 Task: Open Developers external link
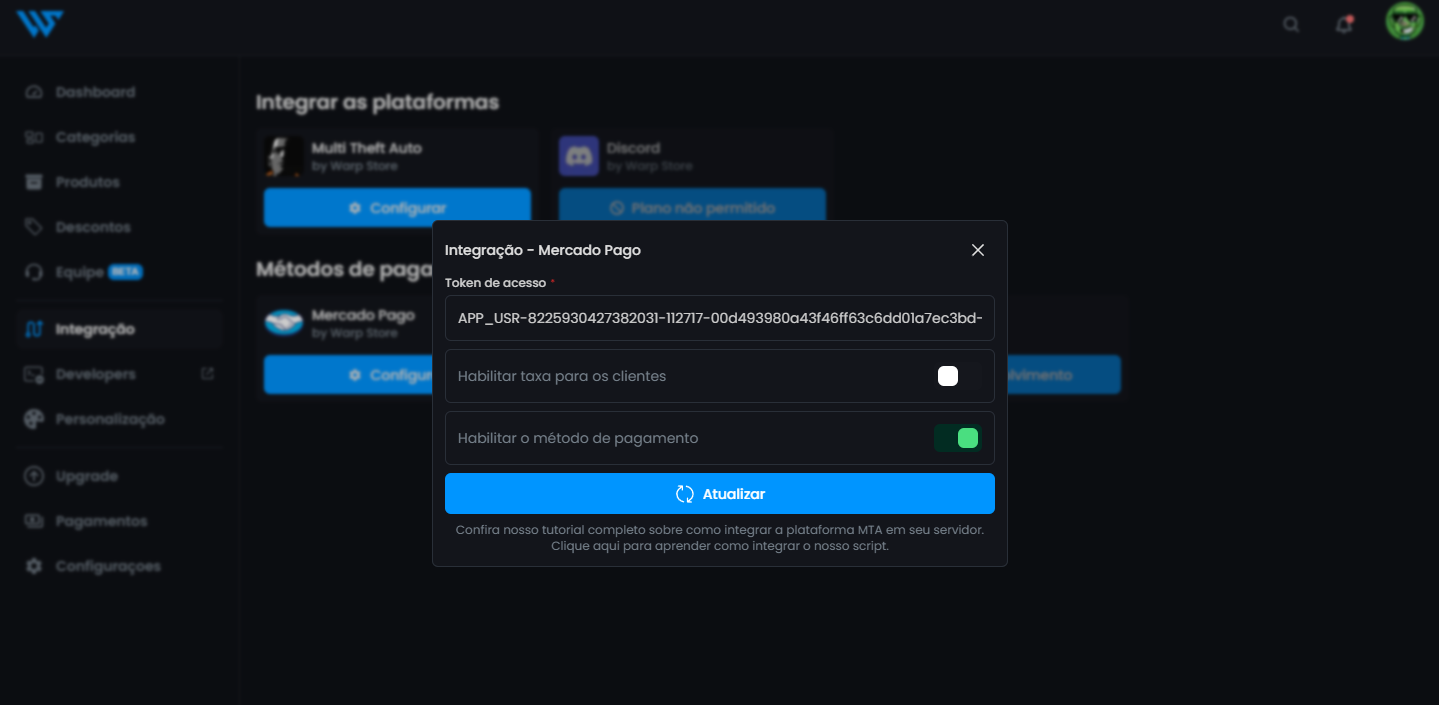tap(119, 374)
